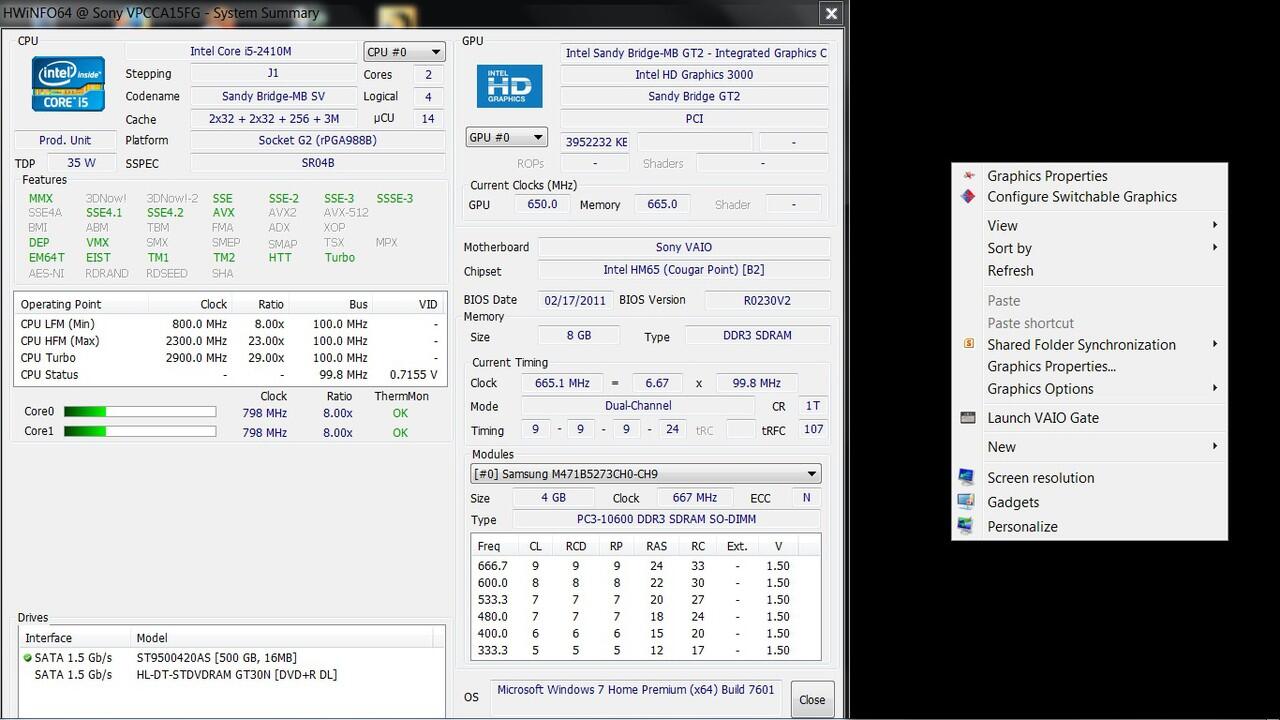Select Refresh from the context menu
This screenshot has width=1280, height=720.
1090,270
